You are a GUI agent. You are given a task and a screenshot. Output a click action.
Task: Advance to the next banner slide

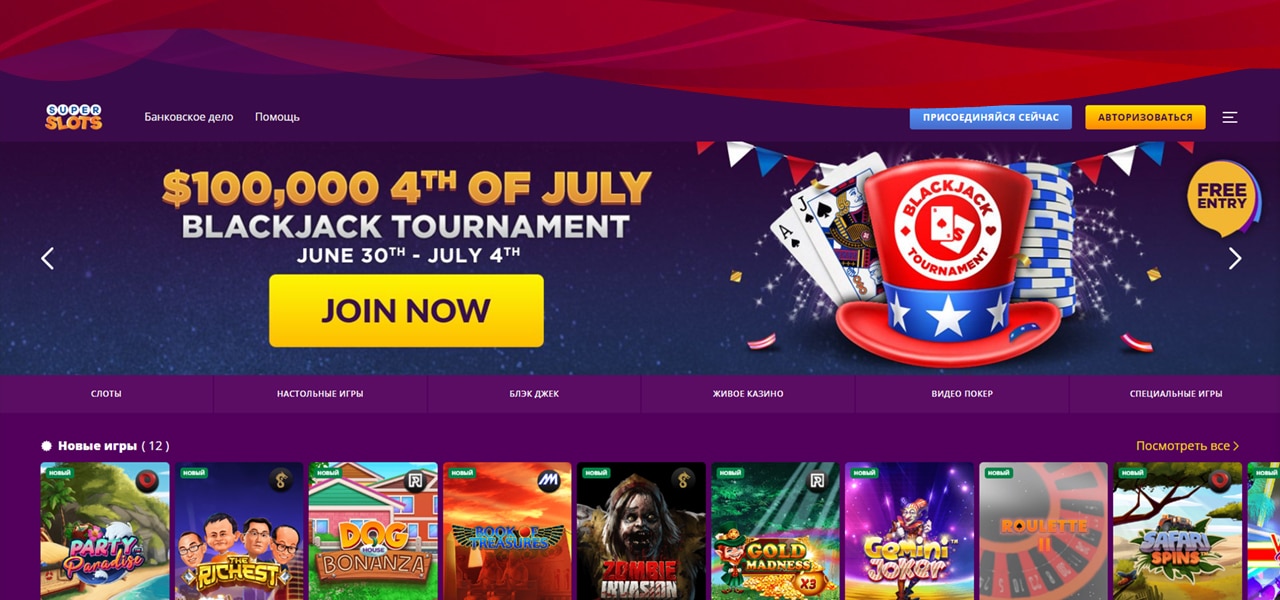click(1234, 258)
